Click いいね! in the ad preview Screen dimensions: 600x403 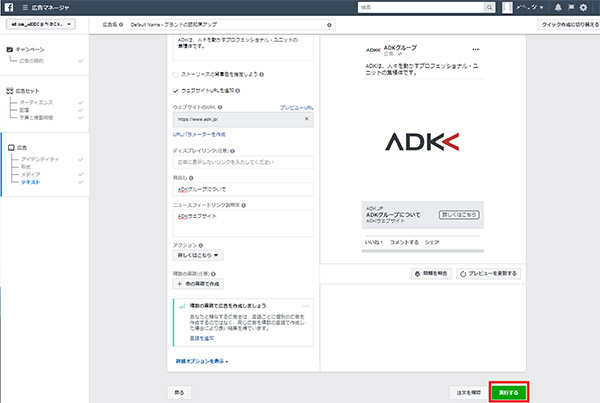pos(374,242)
